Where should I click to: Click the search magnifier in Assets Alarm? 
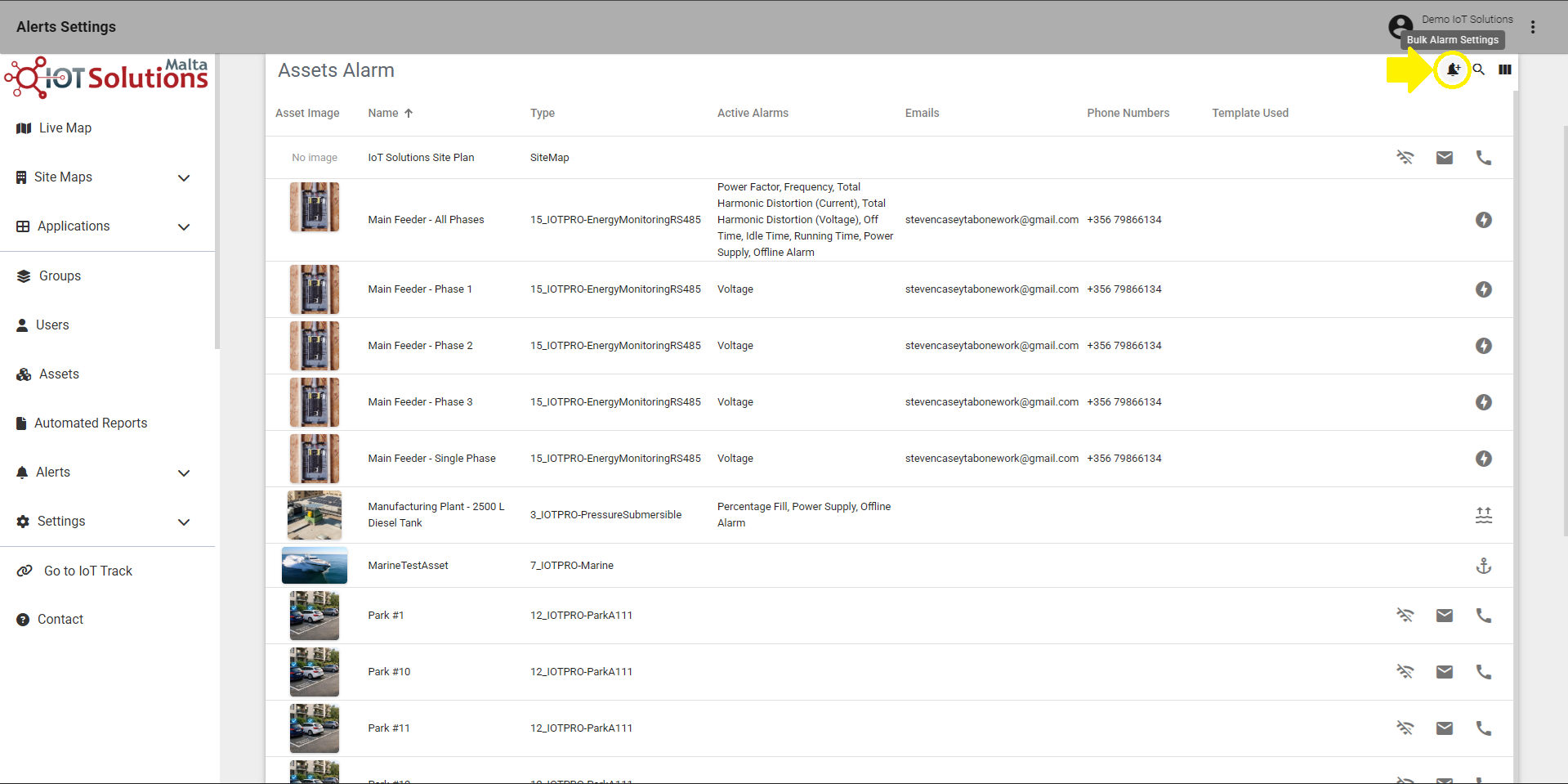pyautogui.click(x=1478, y=69)
